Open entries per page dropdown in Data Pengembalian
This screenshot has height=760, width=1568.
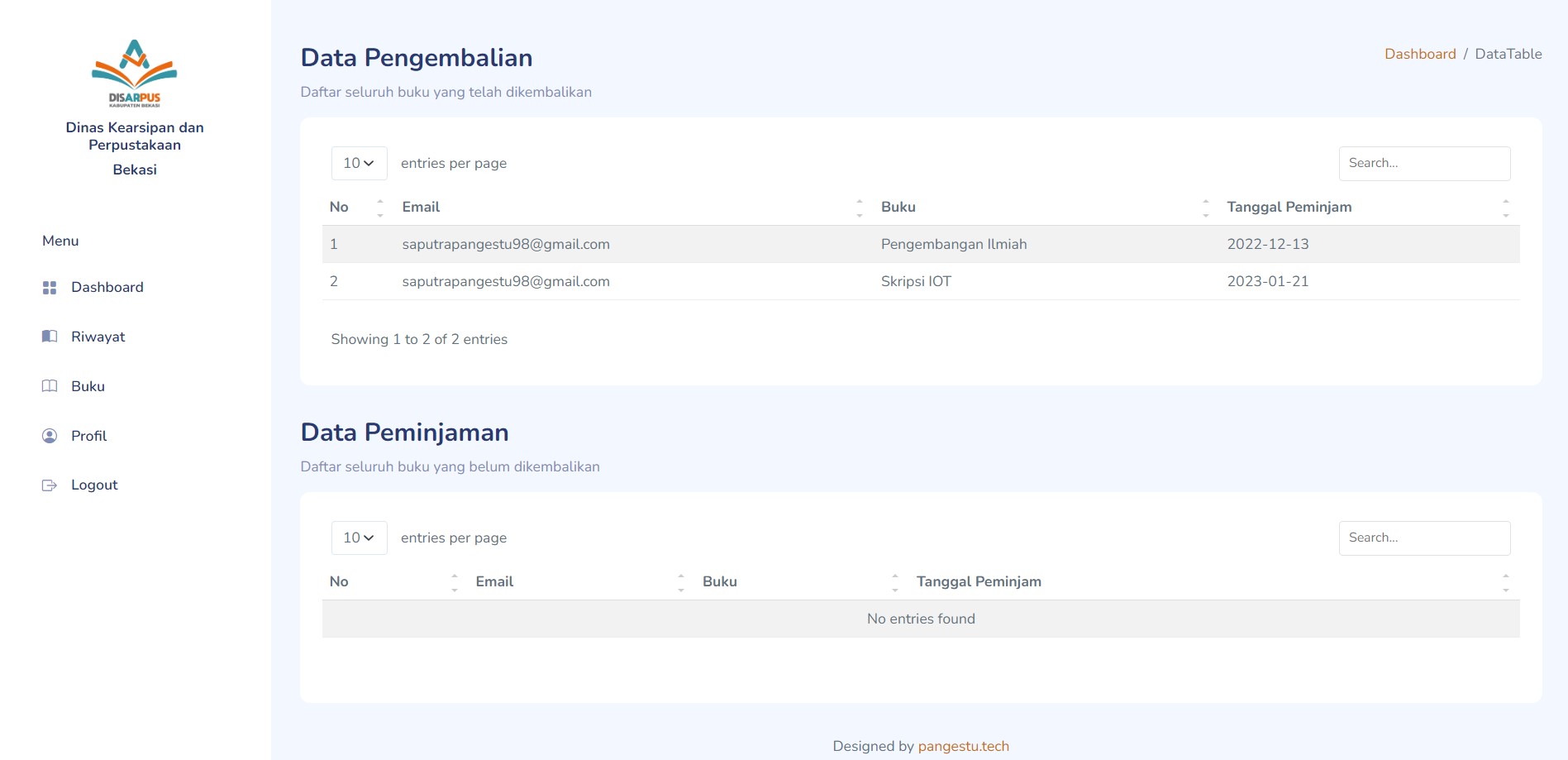(359, 164)
